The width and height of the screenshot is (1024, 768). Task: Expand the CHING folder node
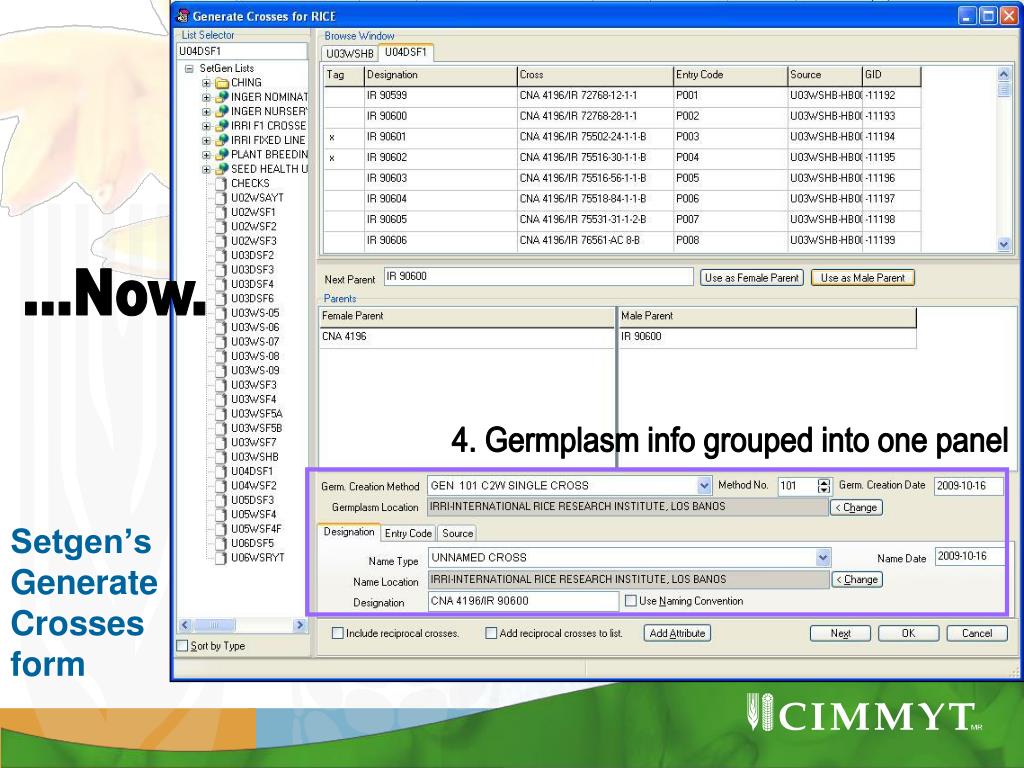206,83
